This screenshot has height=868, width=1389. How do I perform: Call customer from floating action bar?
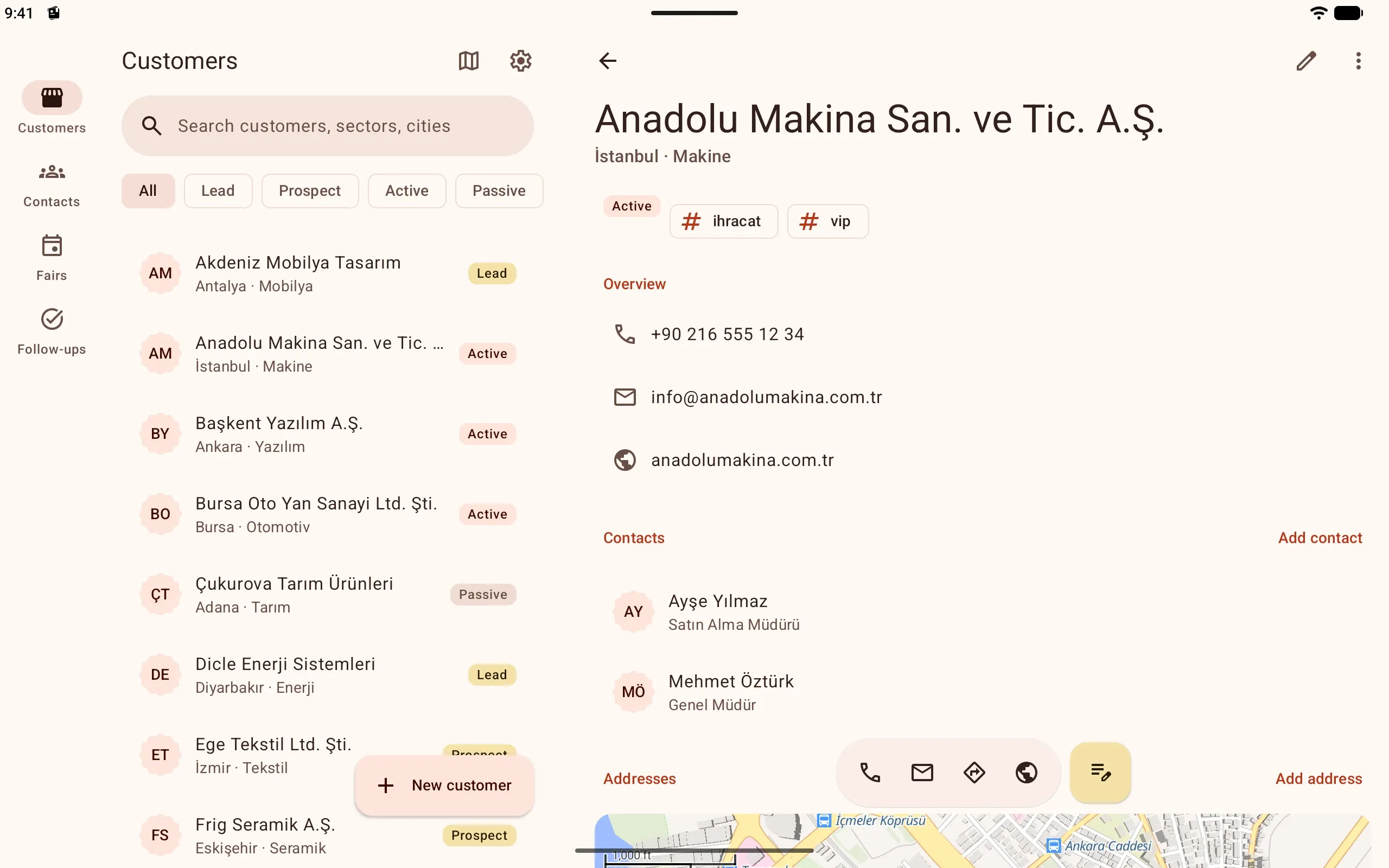point(870,773)
